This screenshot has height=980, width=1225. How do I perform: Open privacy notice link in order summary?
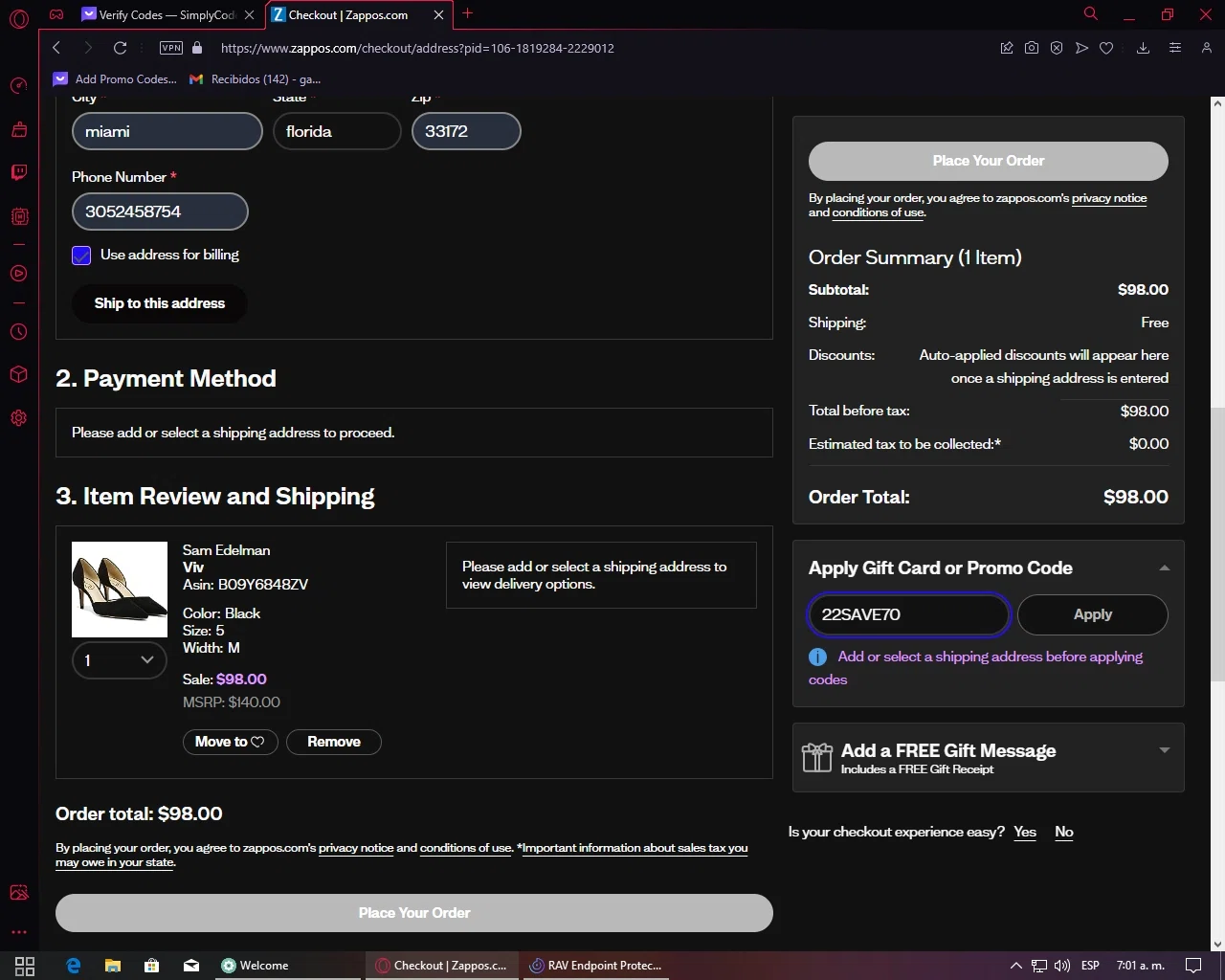click(x=1109, y=198)
